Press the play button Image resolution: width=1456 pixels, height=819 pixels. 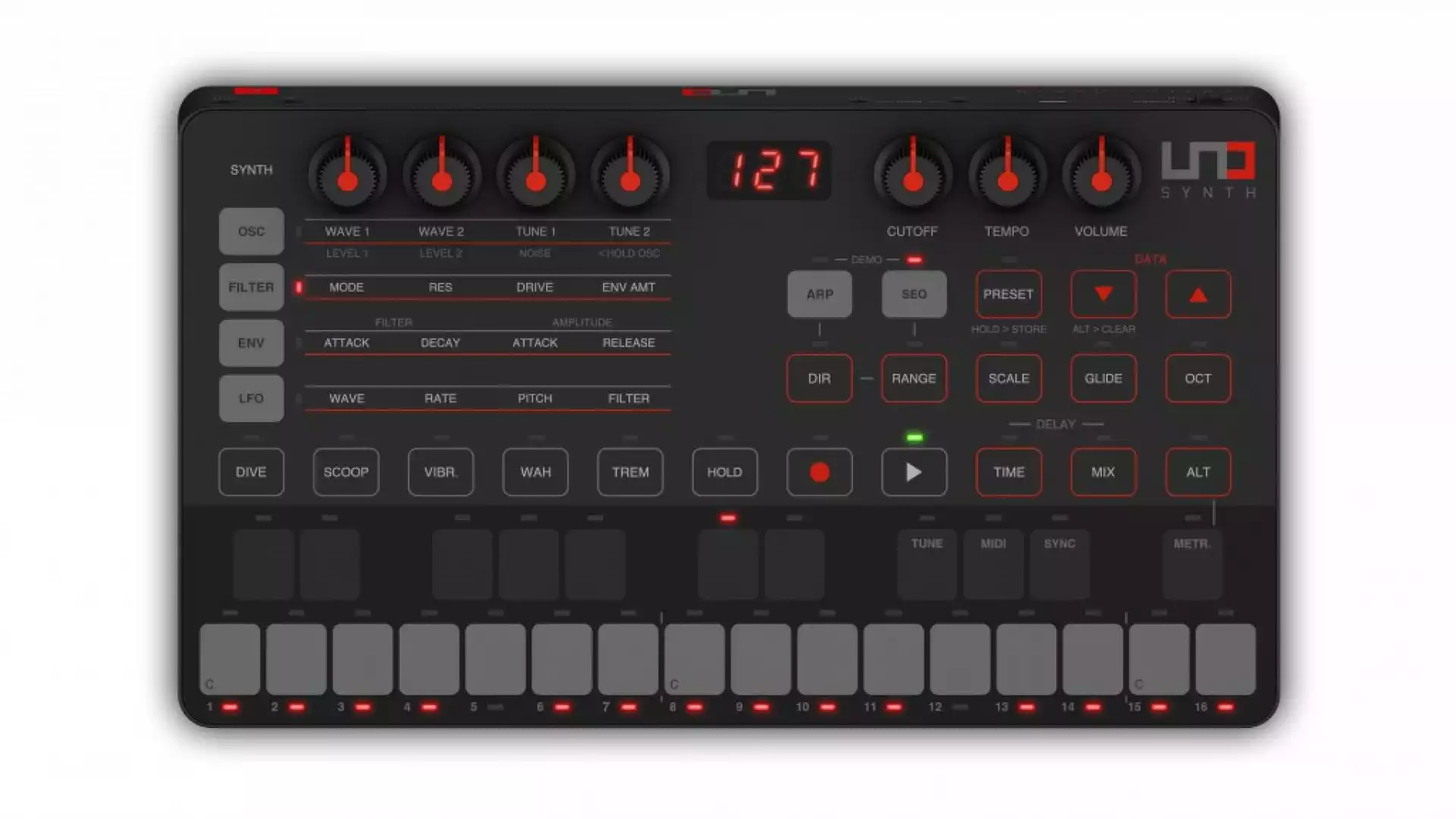tap(914, 472)
